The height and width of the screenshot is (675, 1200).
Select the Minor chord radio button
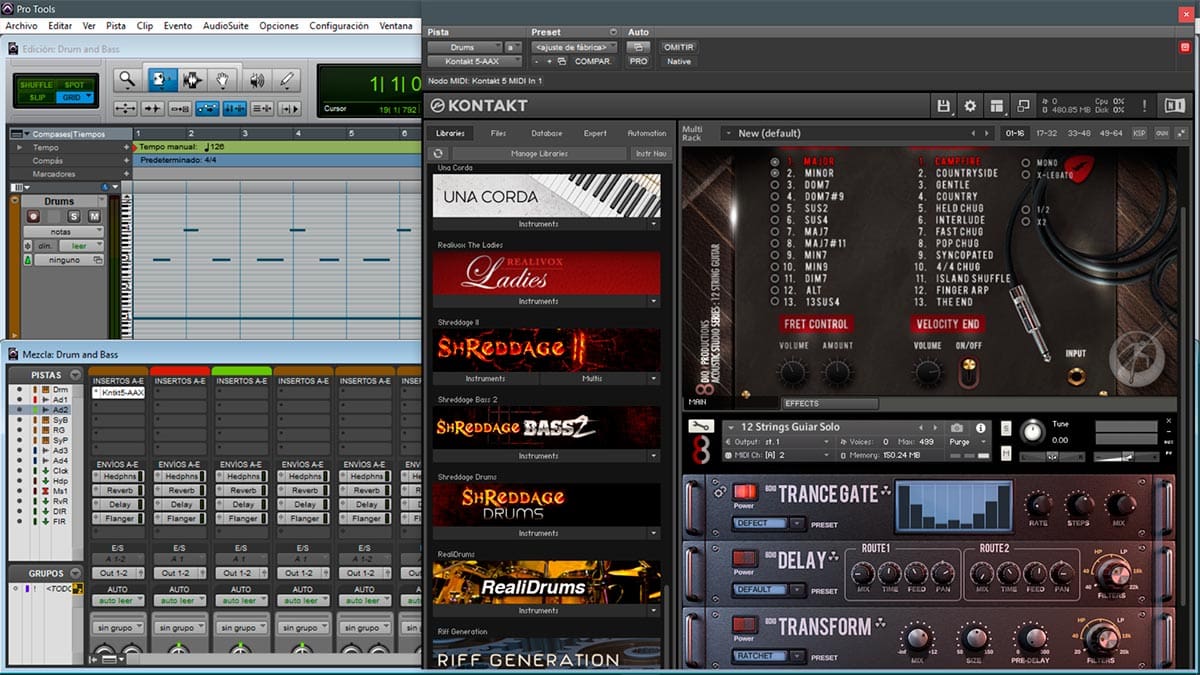point(775,173)
